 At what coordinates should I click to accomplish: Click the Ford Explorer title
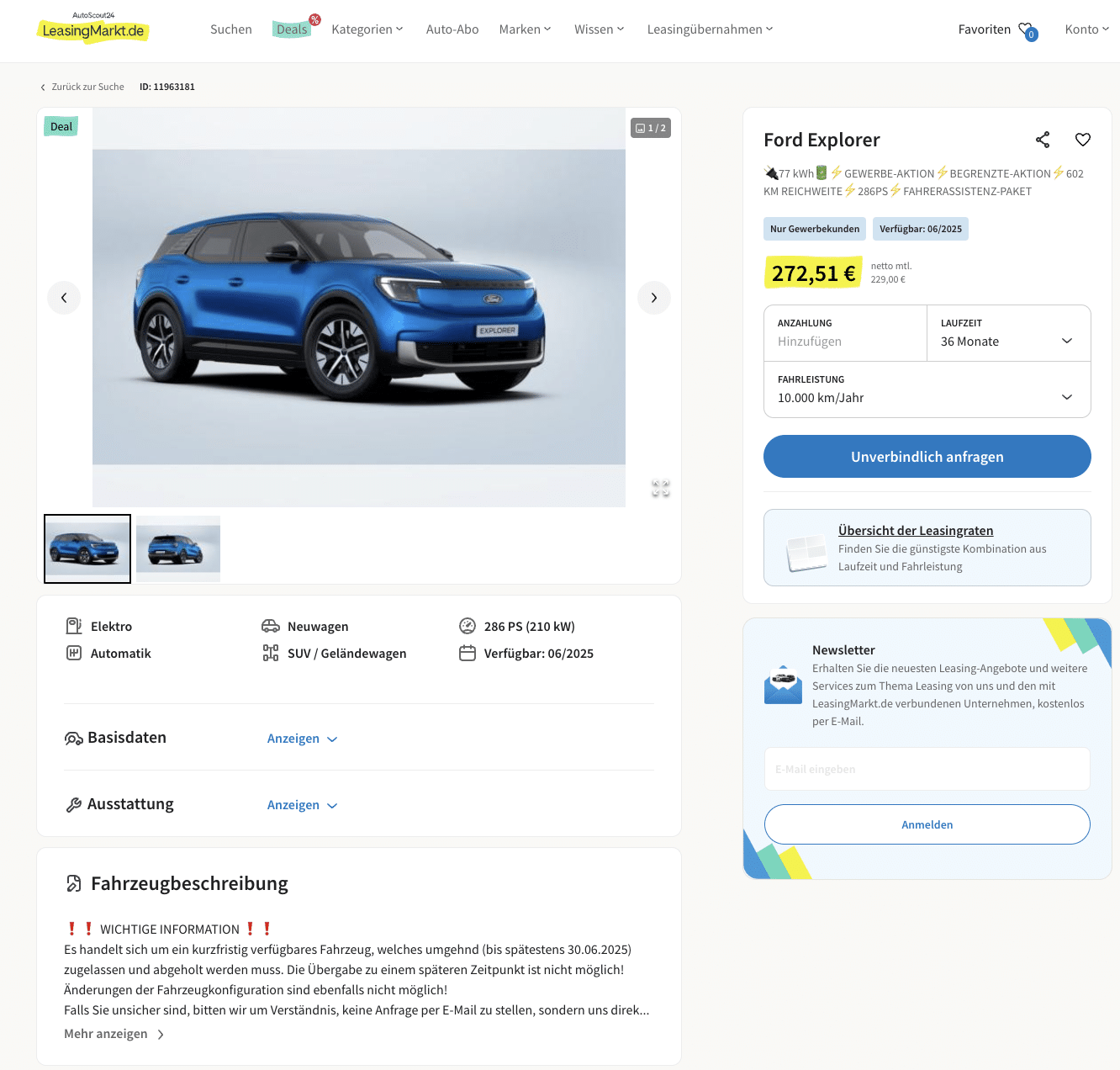tap(822, 140)
